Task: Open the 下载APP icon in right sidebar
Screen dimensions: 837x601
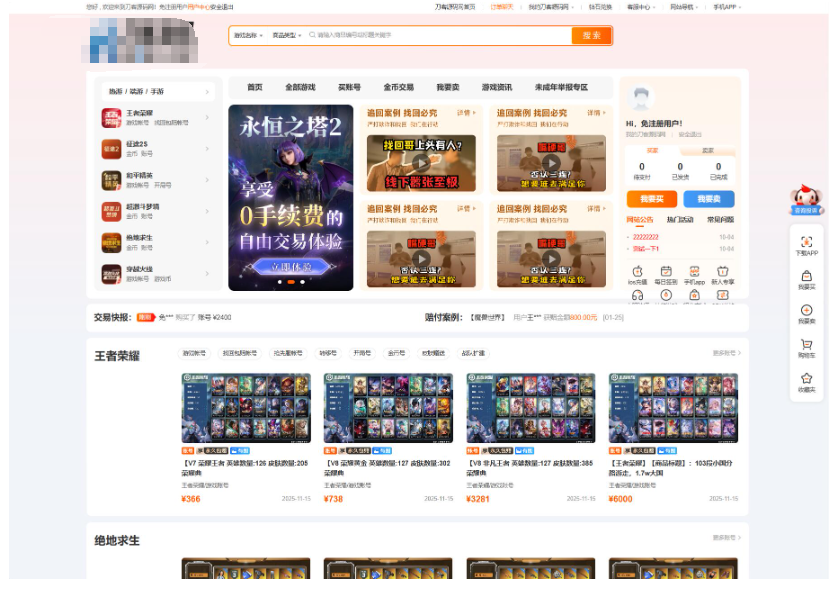Action: 807,244
